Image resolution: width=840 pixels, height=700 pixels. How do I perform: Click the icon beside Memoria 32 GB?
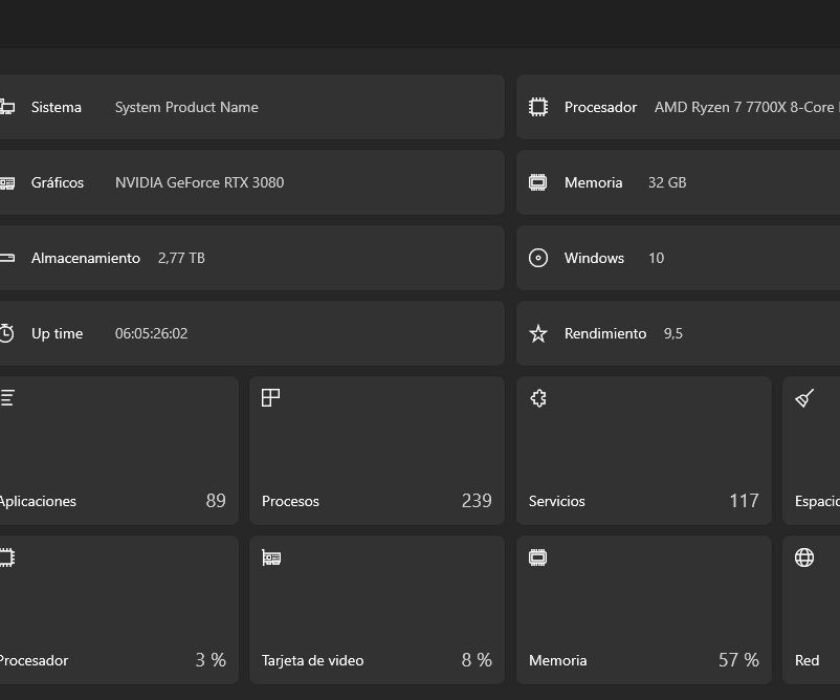click(x=538, y=183)
